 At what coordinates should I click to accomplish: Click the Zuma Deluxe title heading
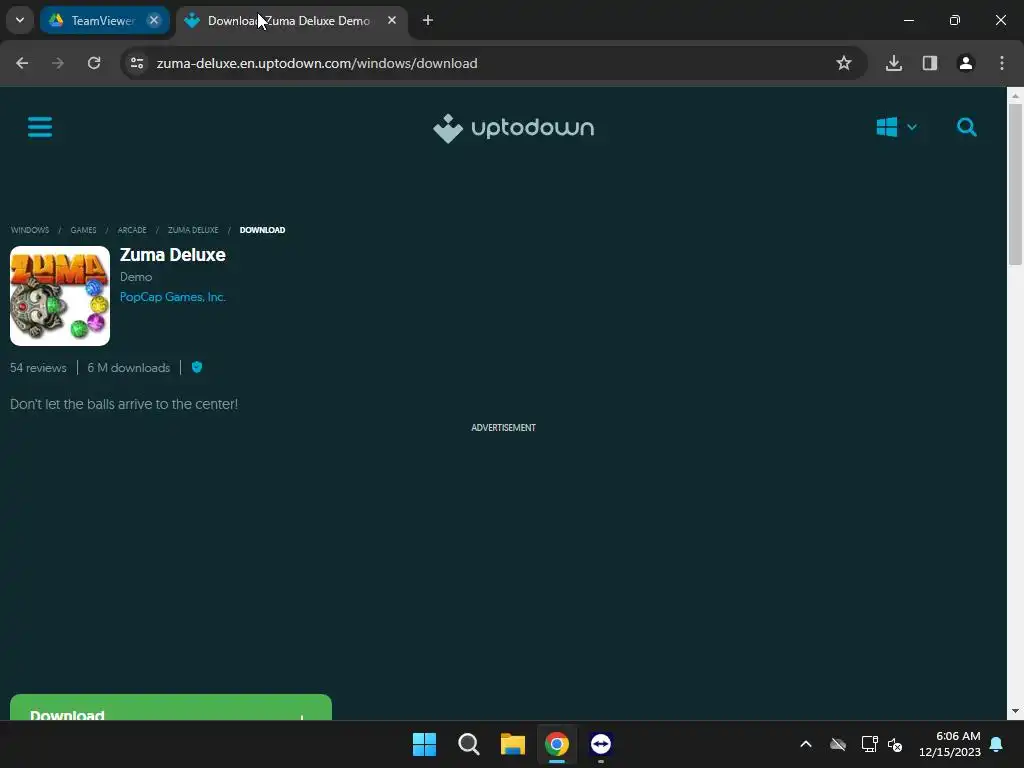click(x=172, y=255)
